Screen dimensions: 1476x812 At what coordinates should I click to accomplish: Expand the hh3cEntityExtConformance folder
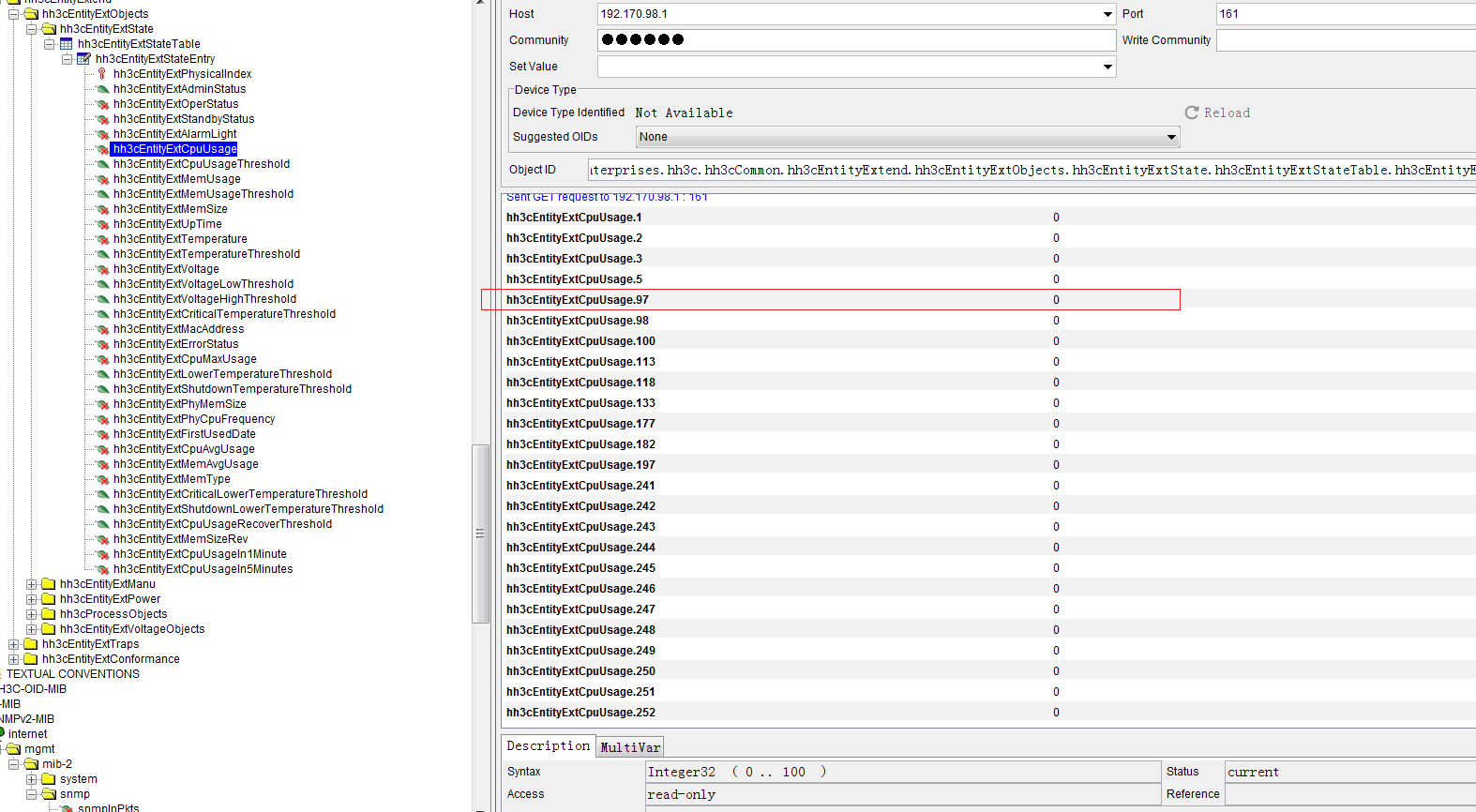(x=14, y=659)
